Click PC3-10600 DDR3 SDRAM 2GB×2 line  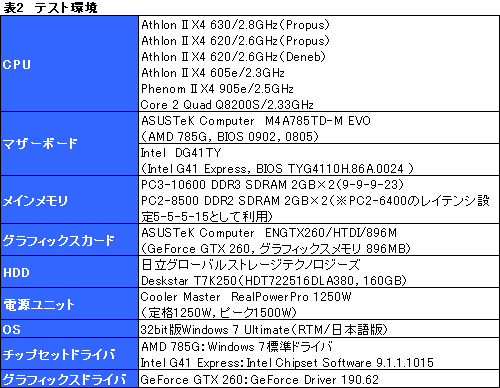[x=272, y=185]
